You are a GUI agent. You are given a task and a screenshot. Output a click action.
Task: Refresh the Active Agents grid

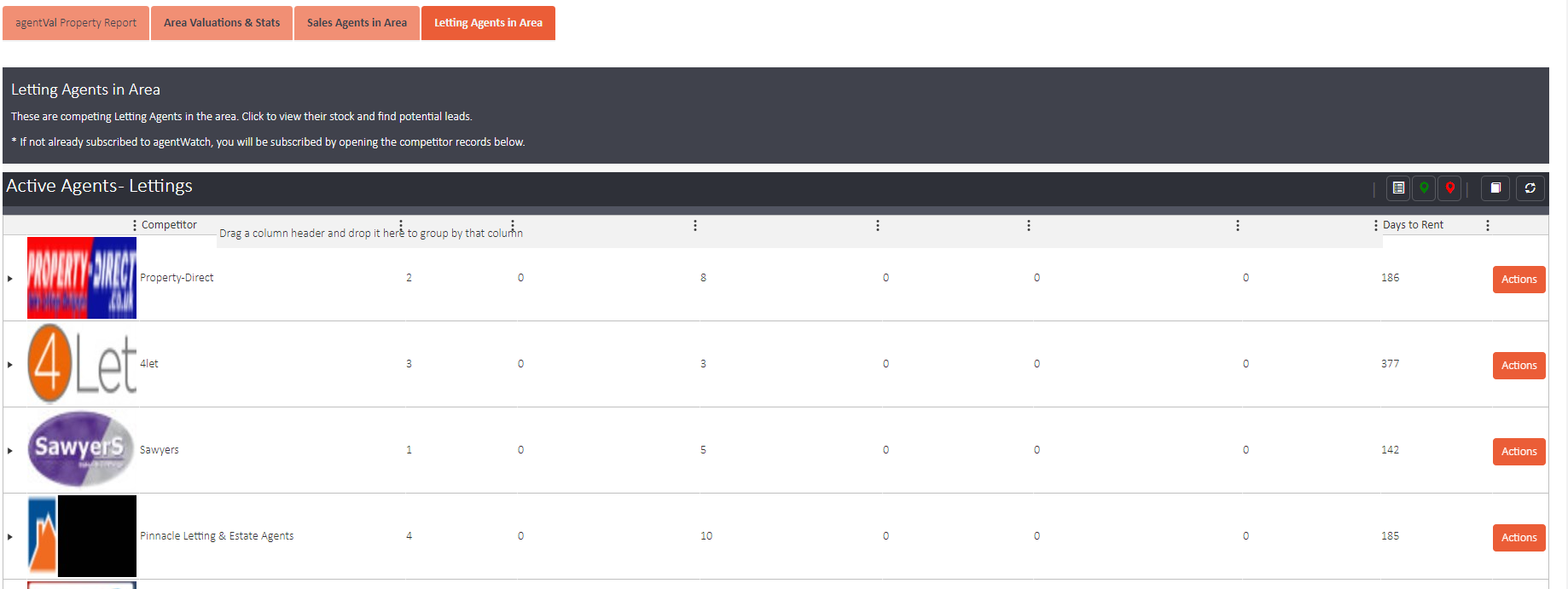(x=1530, y=188)
